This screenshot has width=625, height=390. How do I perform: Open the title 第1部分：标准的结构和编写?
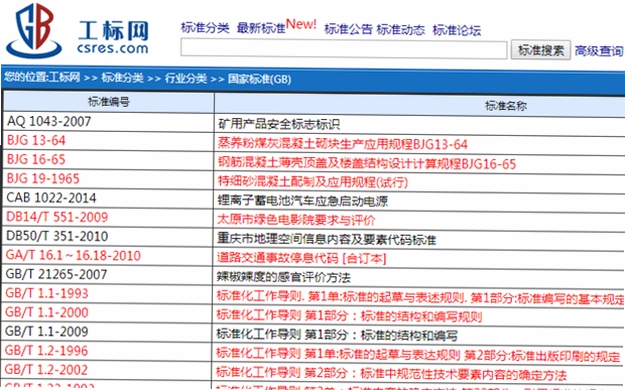337,335
